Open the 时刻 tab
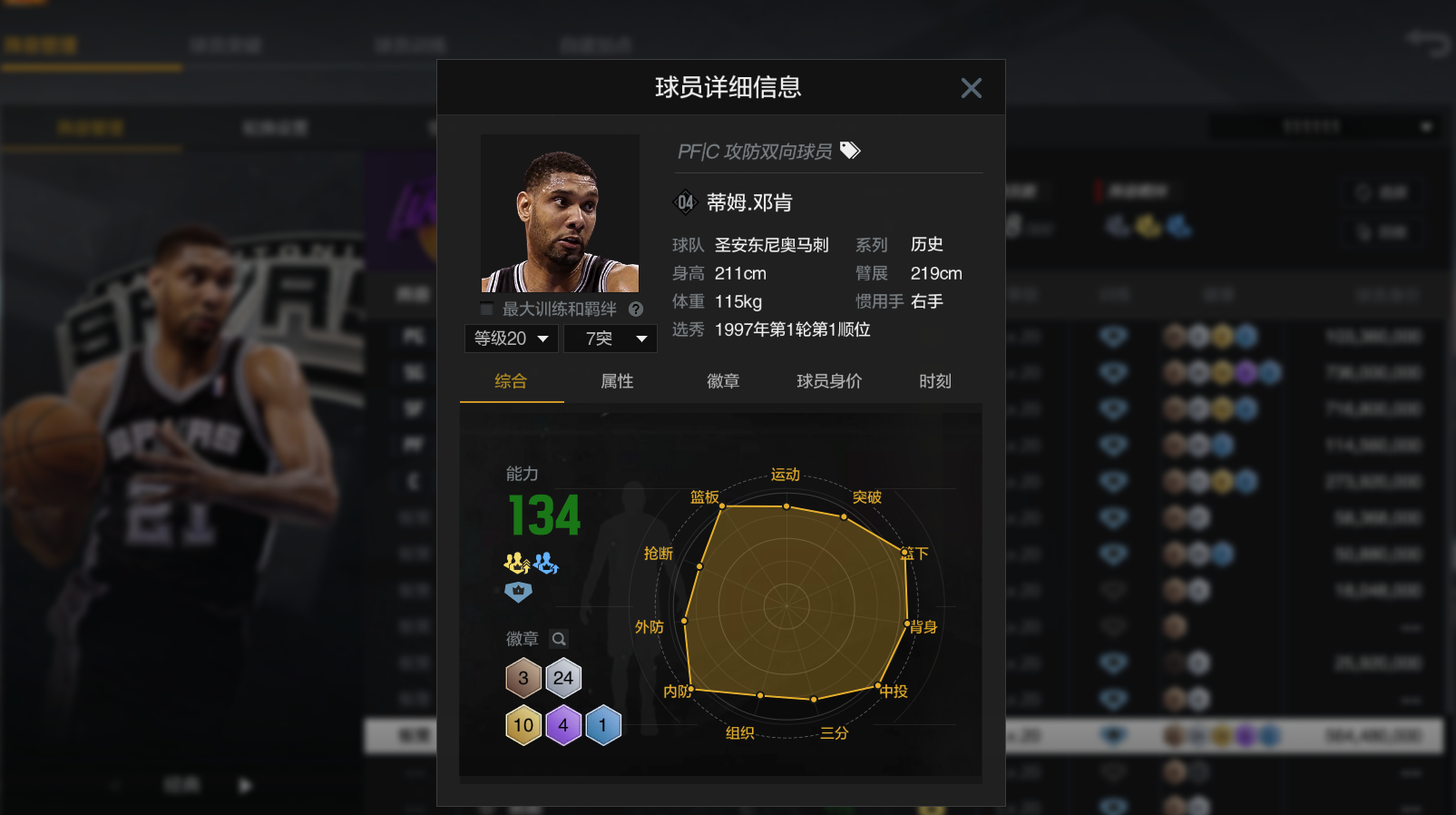The height and width of the screenshot is (815, 1456). point(935,382)
